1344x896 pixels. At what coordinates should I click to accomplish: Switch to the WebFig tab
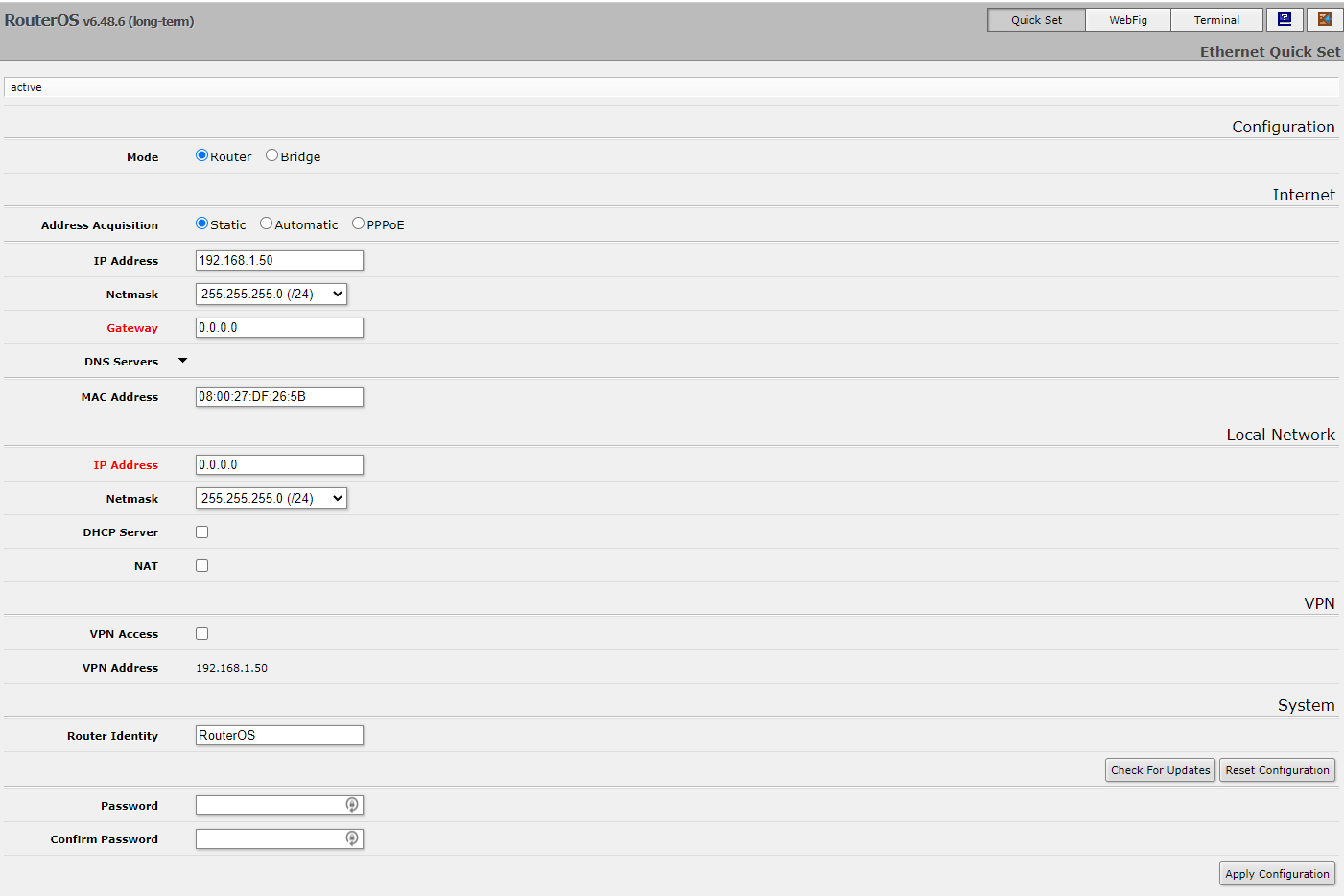tap(1127, 19)
